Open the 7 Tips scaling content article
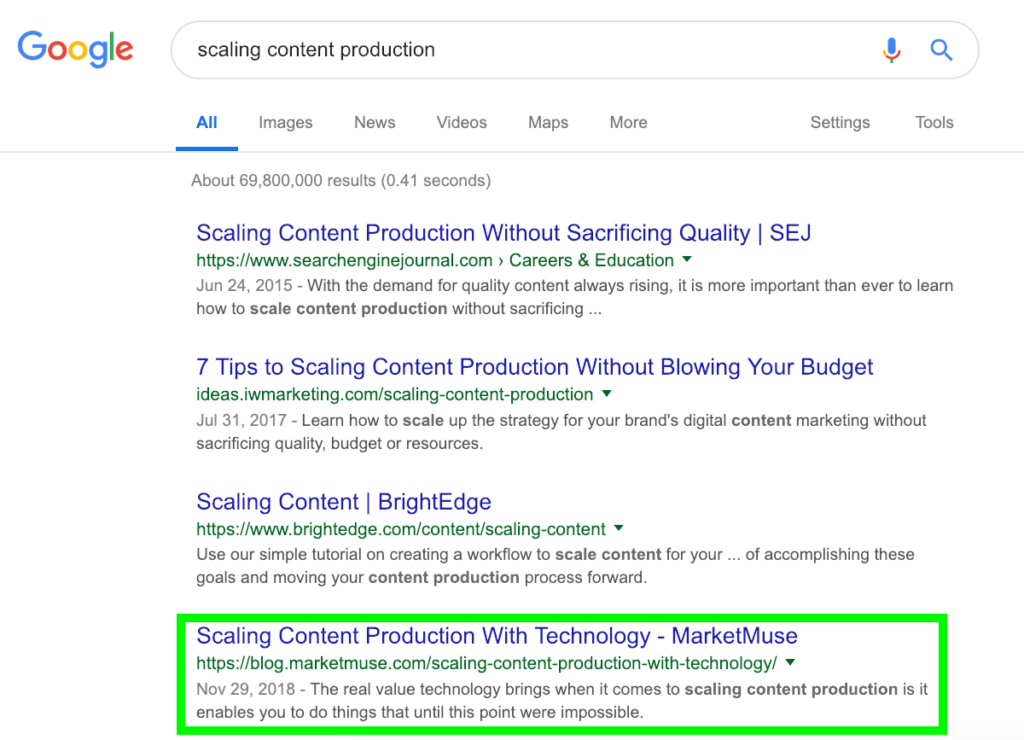1024x740 pixels. point(534,367)
